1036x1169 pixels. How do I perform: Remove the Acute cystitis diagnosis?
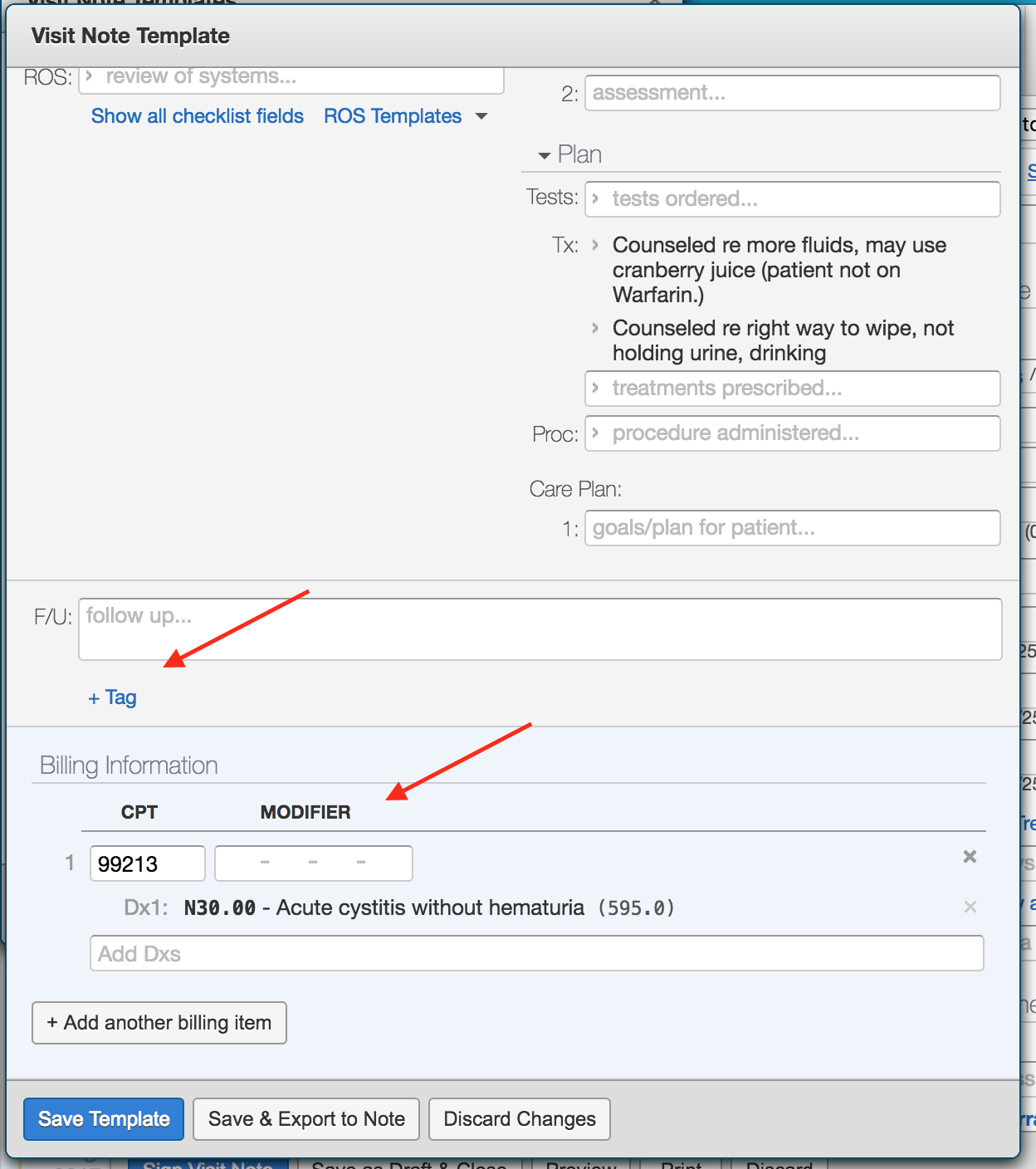969,907
